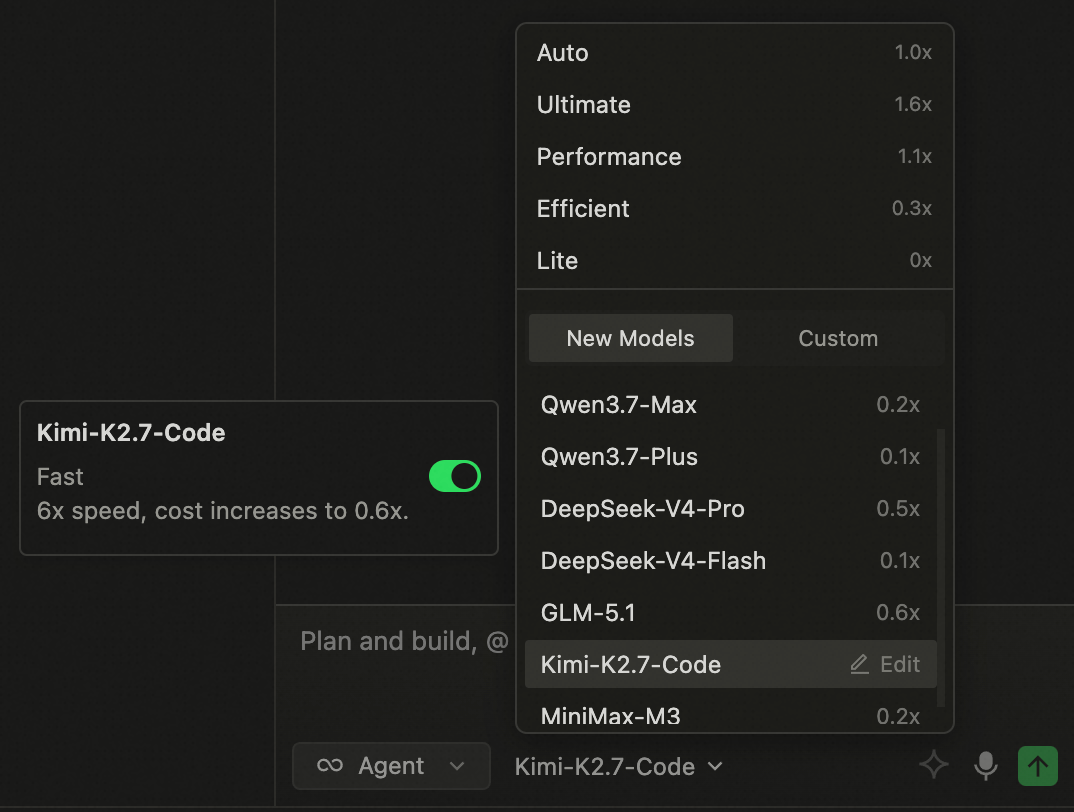
Task: Open the Kimi-K2.7-Code model selector dropdown
Action: 619,767
